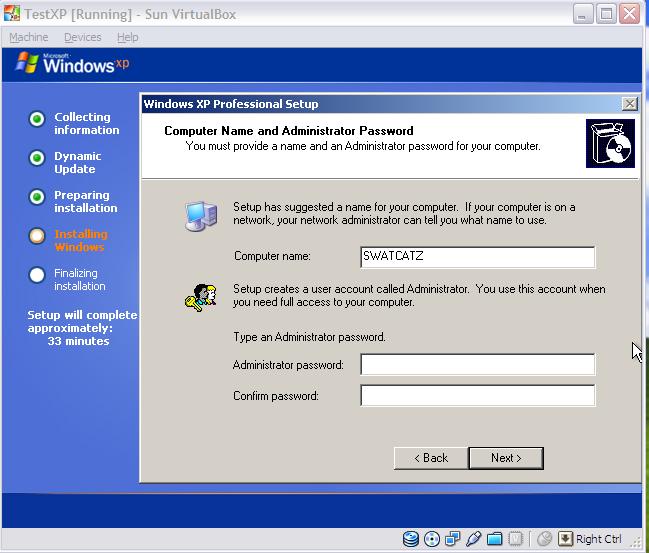Click the 'Type an Administrator password.' text
This screenshot has width=649, height=553.
[309, 337]
